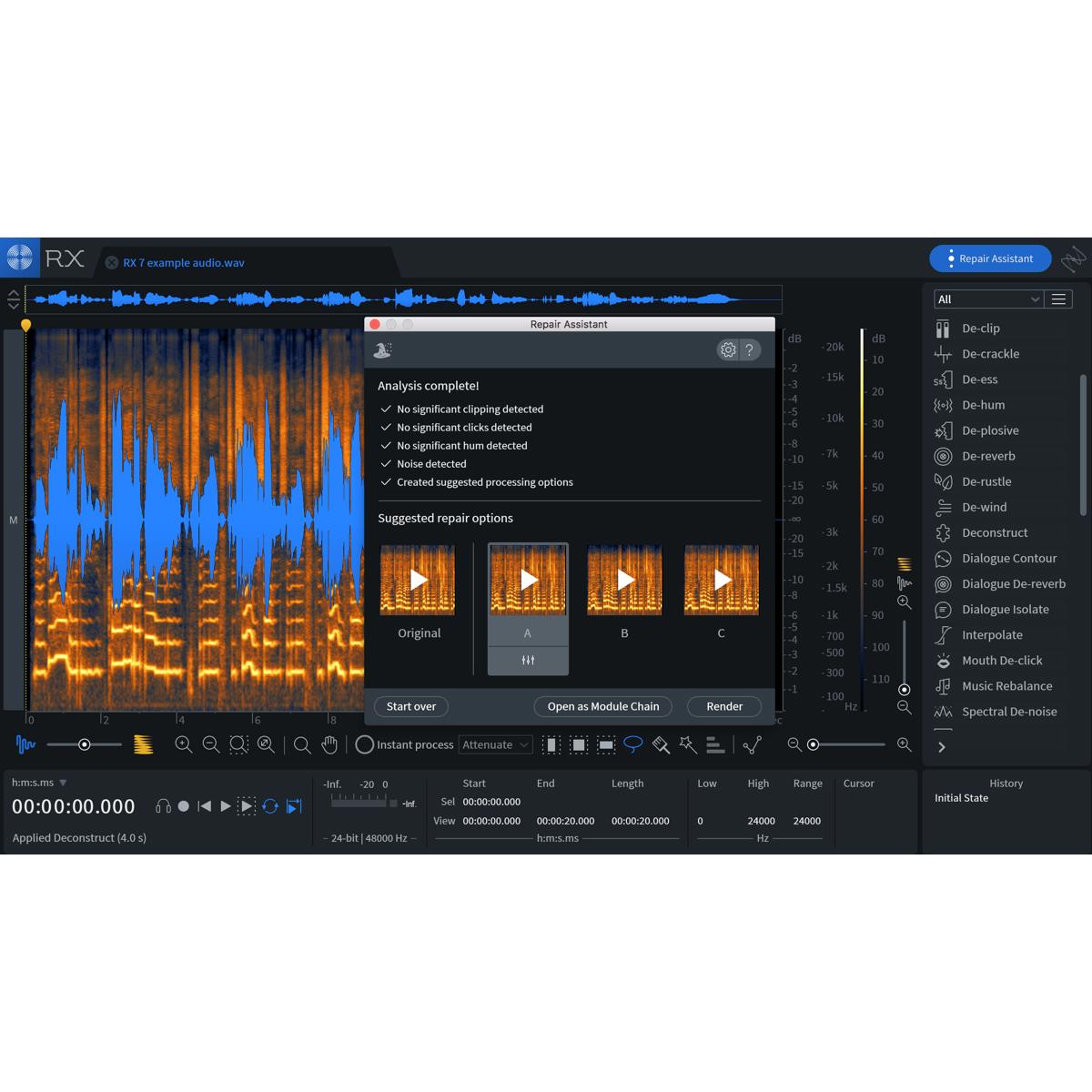Open the module list view menu
The image size is (1092, 1092).
coord(1058,299)
